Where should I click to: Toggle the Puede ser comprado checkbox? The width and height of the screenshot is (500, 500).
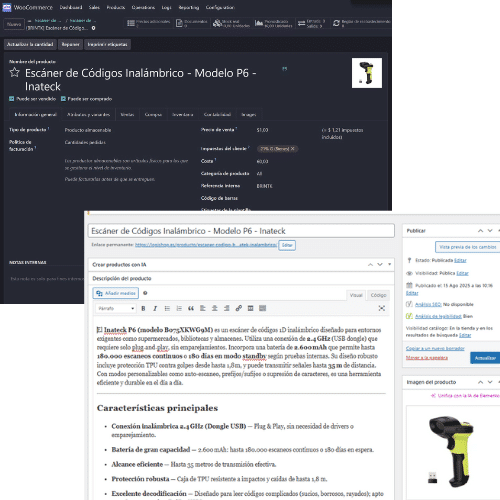[x=63, y=99]
